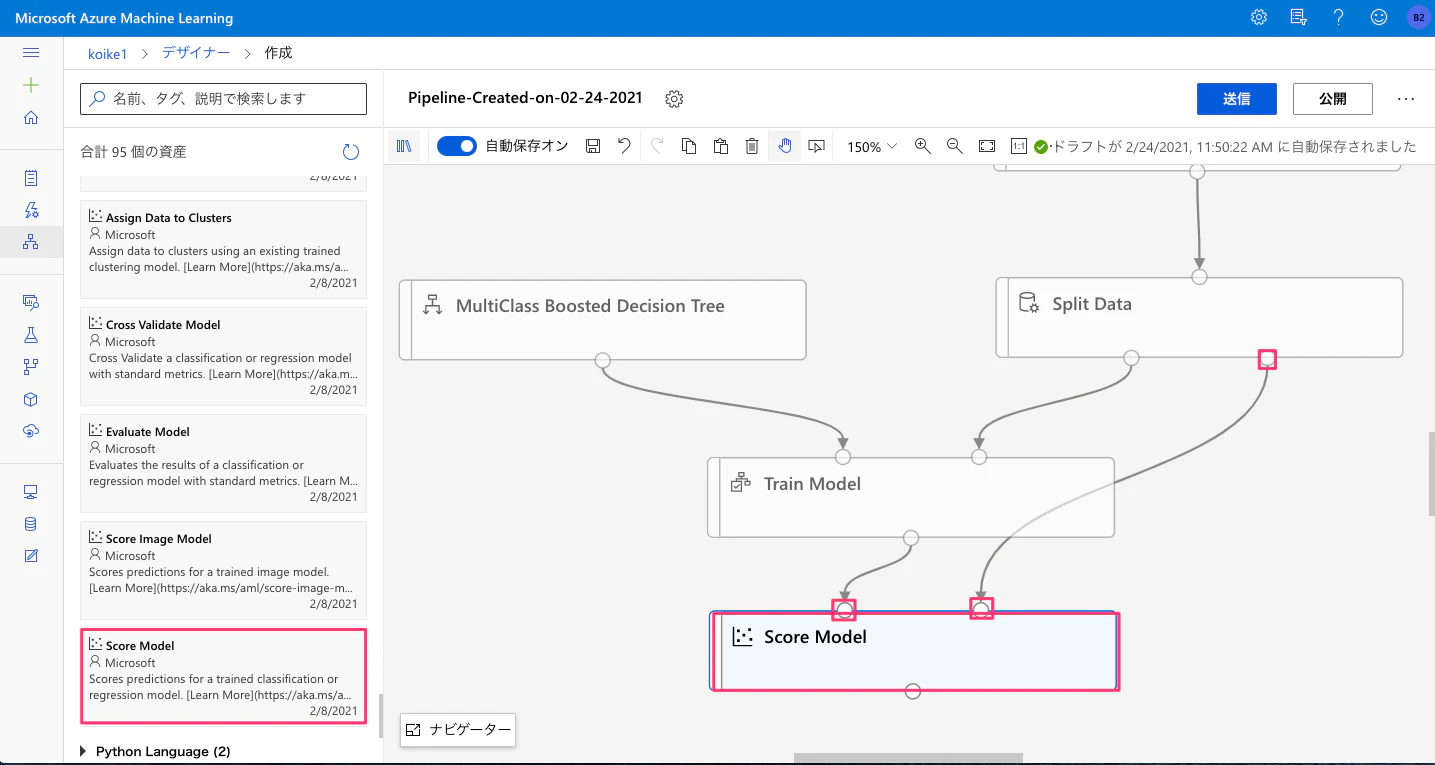This screenshot has height=765, width=1435.
Task: Open the notifications feedback icon in header
Action: coord(1299,18)
